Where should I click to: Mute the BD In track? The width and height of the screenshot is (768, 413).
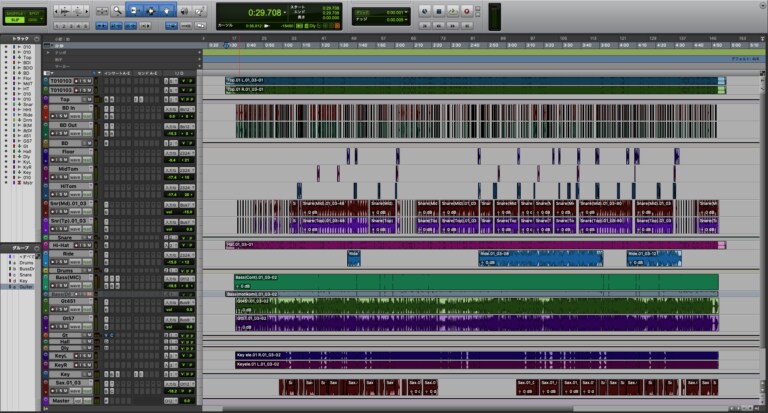coord(66,116)
